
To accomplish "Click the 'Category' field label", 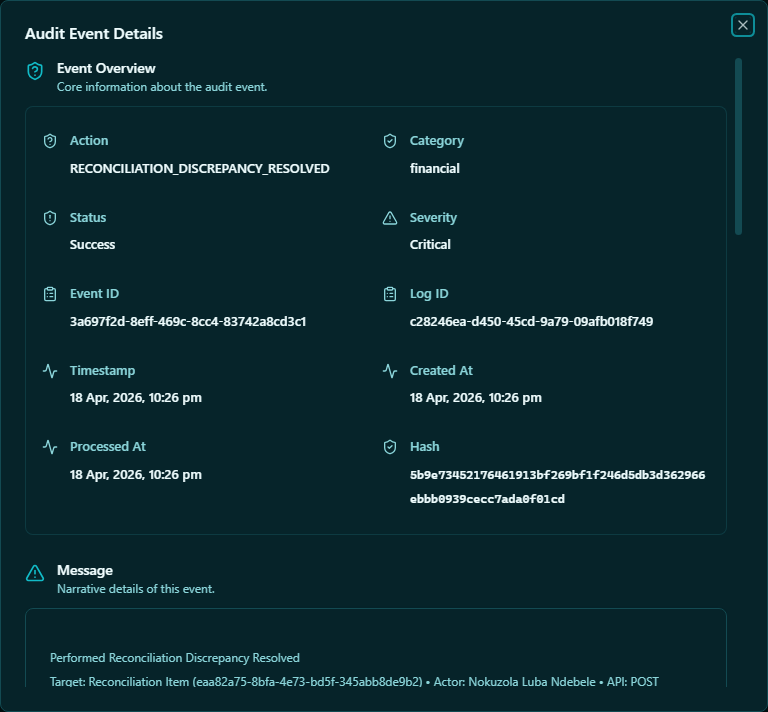I will pos(436,141).
